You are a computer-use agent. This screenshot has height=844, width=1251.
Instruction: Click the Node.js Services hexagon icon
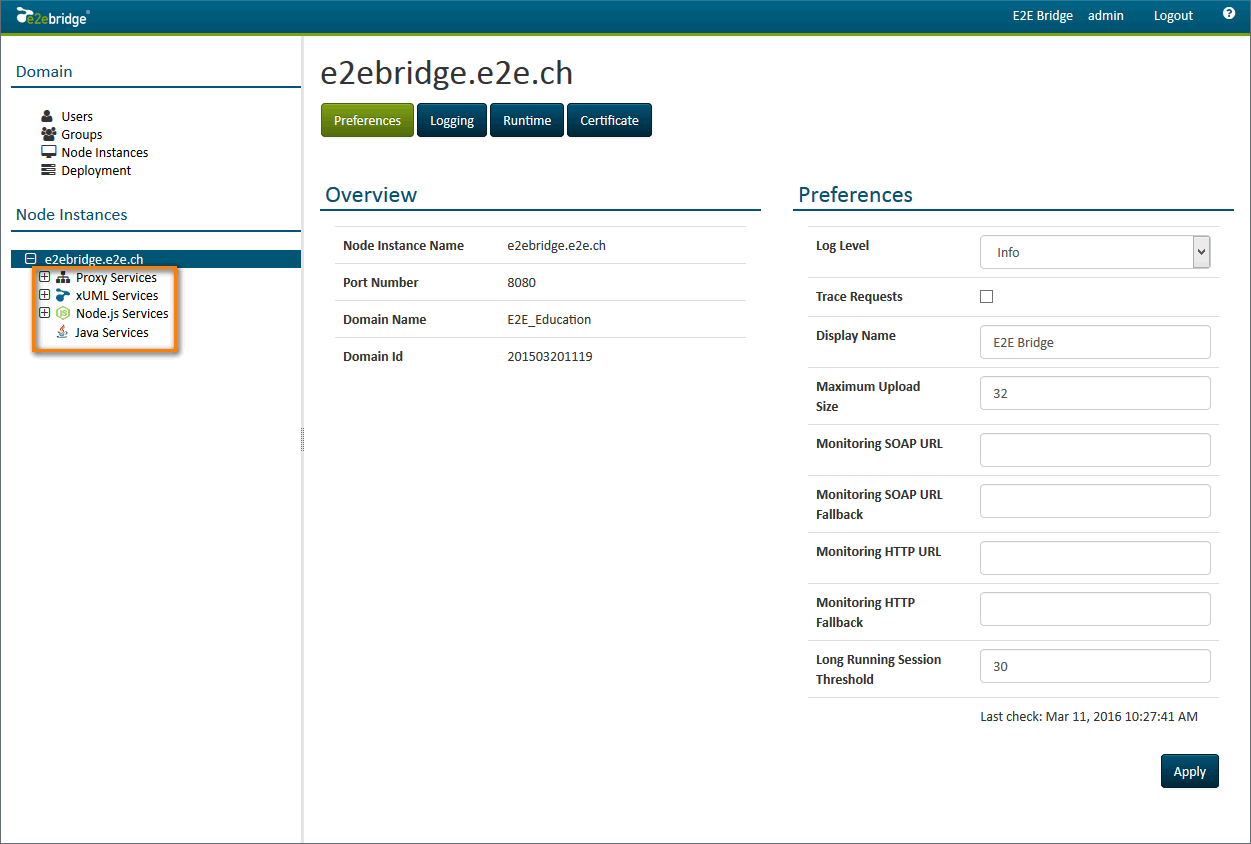pyautogui.click(x=64, y=314)
